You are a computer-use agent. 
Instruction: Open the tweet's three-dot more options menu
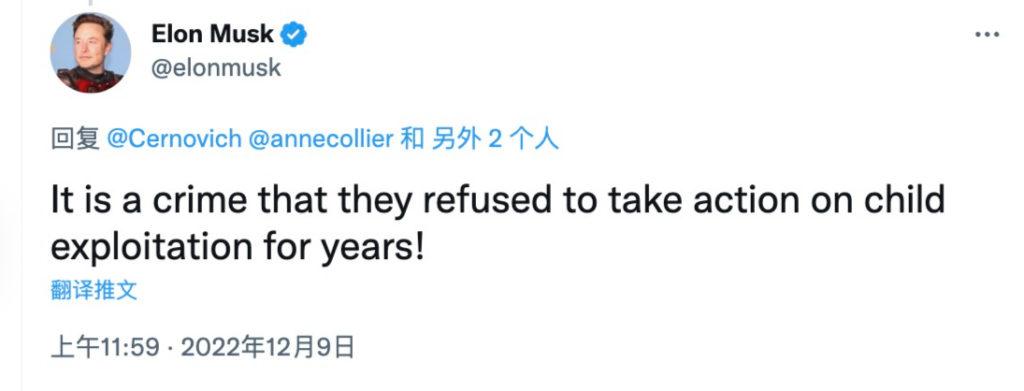(x=987, y=35)
